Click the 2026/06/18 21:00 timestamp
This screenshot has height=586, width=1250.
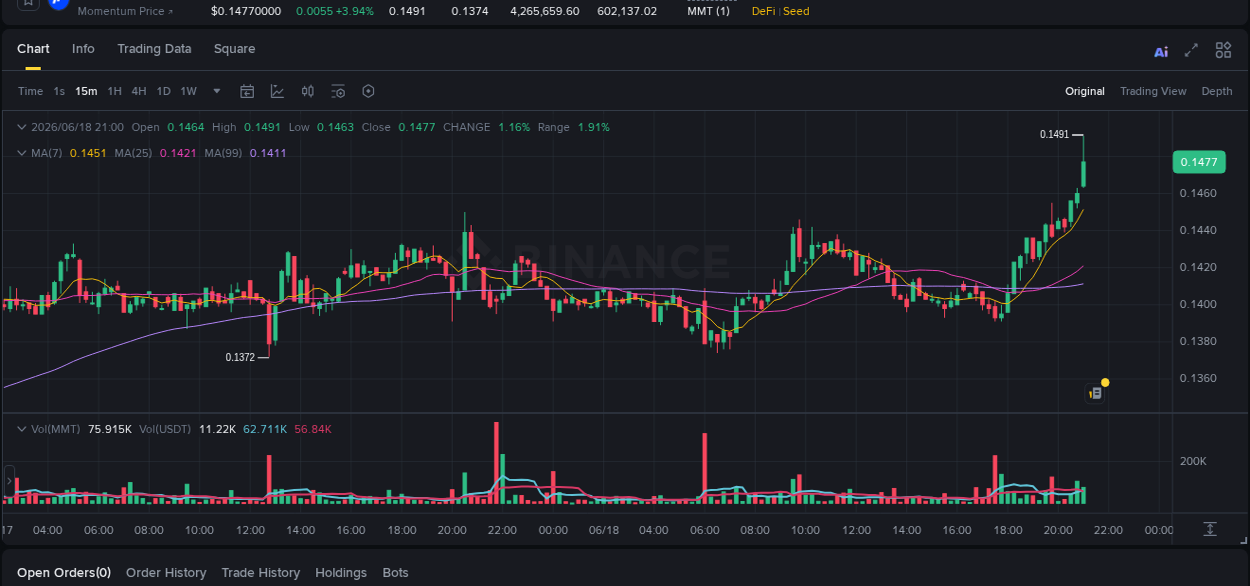pyautogui.click(x=78, y=127)
